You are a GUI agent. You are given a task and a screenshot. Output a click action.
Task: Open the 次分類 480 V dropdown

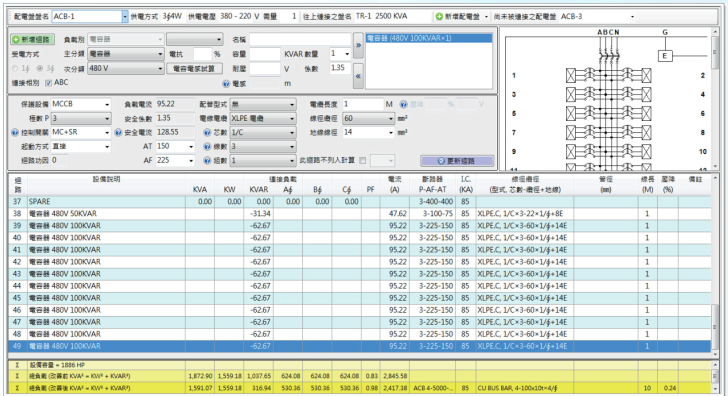pos(126,68)
